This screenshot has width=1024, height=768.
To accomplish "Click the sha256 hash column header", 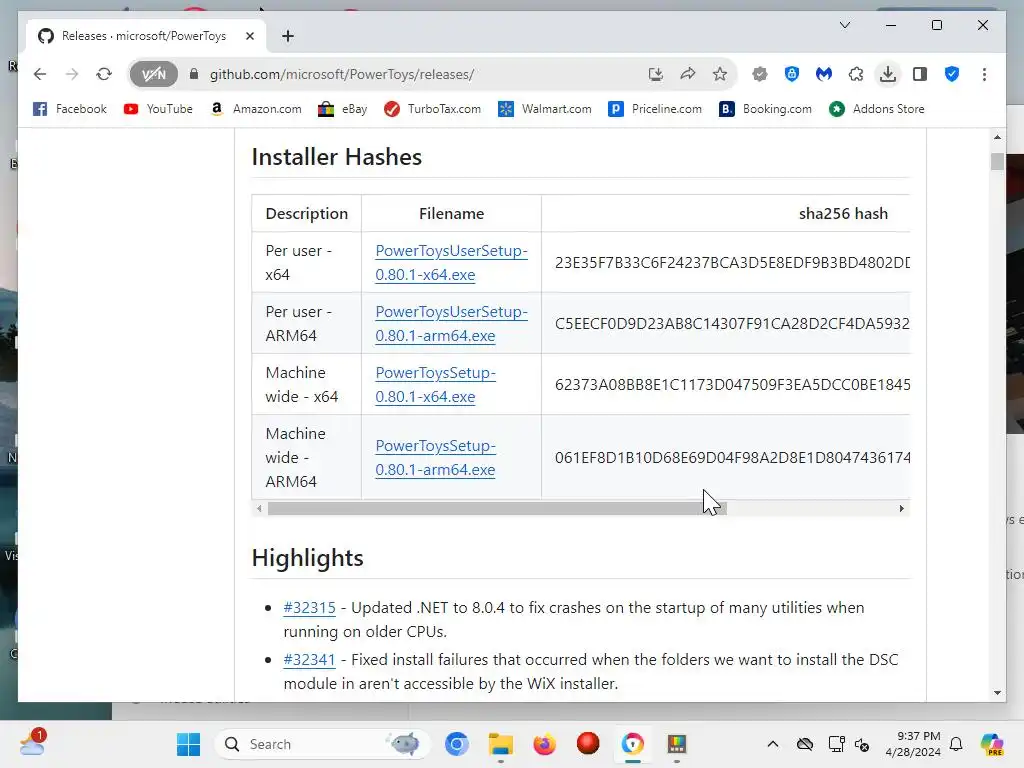I will tap(843, 214).
